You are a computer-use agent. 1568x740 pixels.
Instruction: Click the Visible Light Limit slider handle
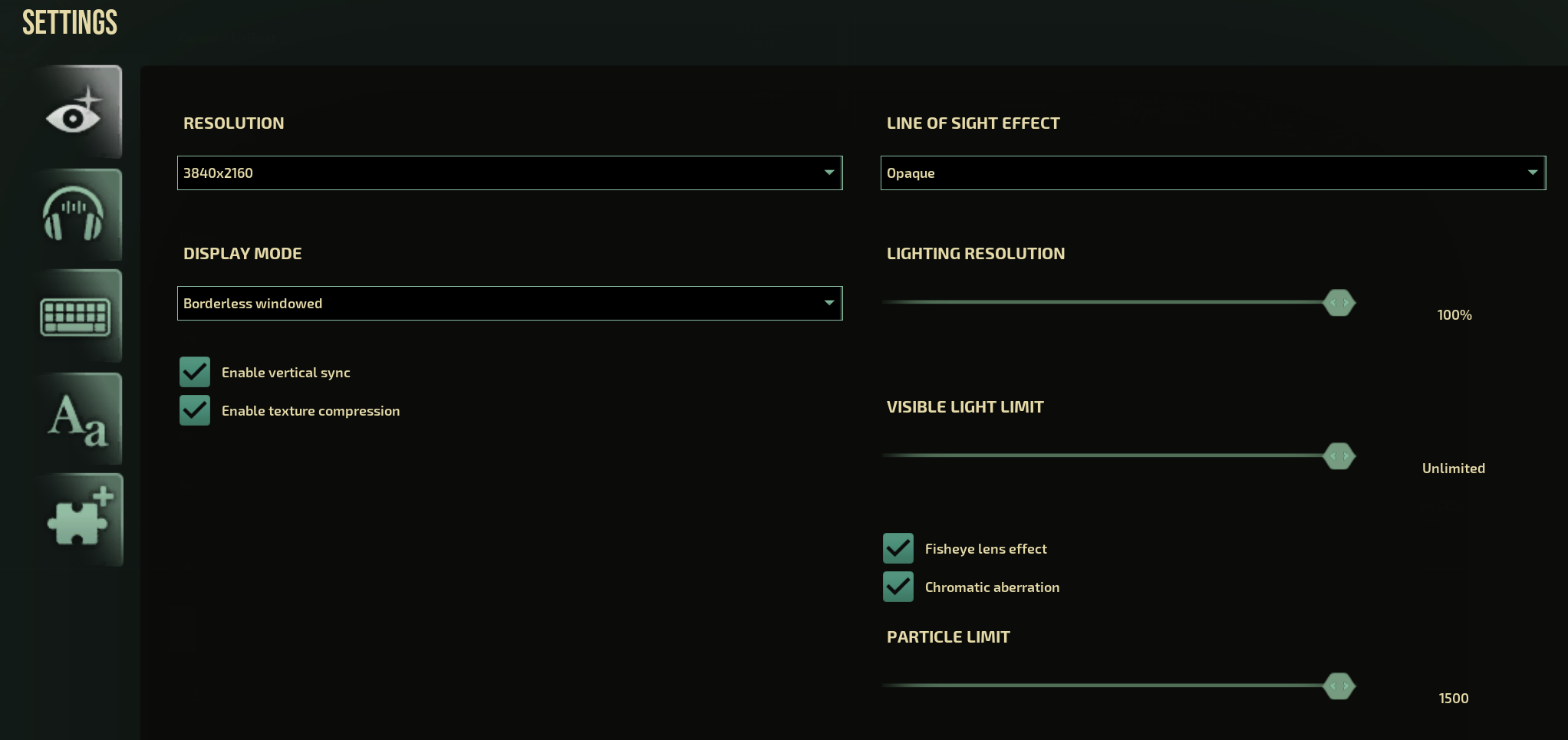click(1339, 456)
